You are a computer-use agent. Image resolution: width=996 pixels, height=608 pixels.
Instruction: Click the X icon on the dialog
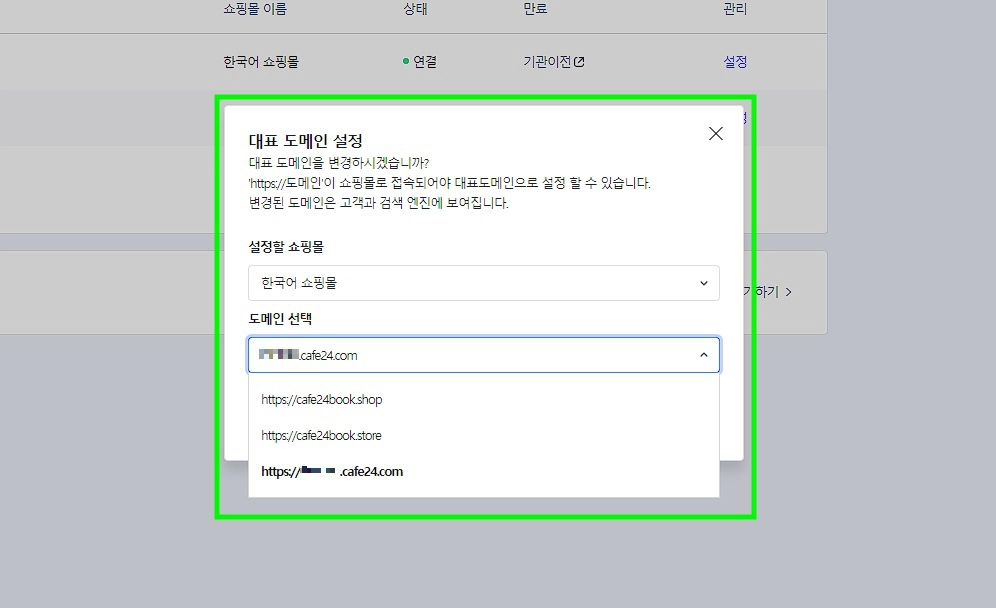[715, 133]
